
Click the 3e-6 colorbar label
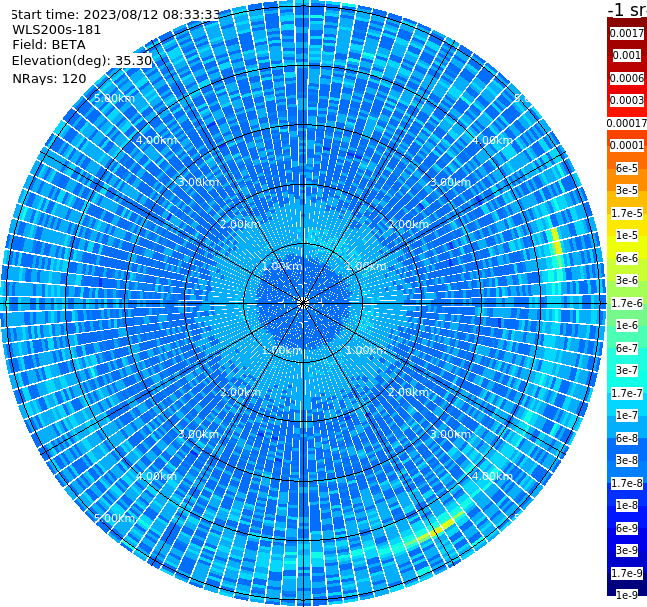(x=627, y=280)
